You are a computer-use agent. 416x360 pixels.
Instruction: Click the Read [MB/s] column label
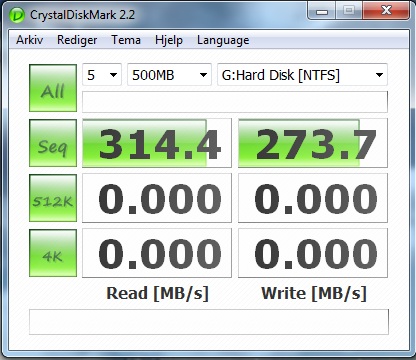tap(157, 294)
